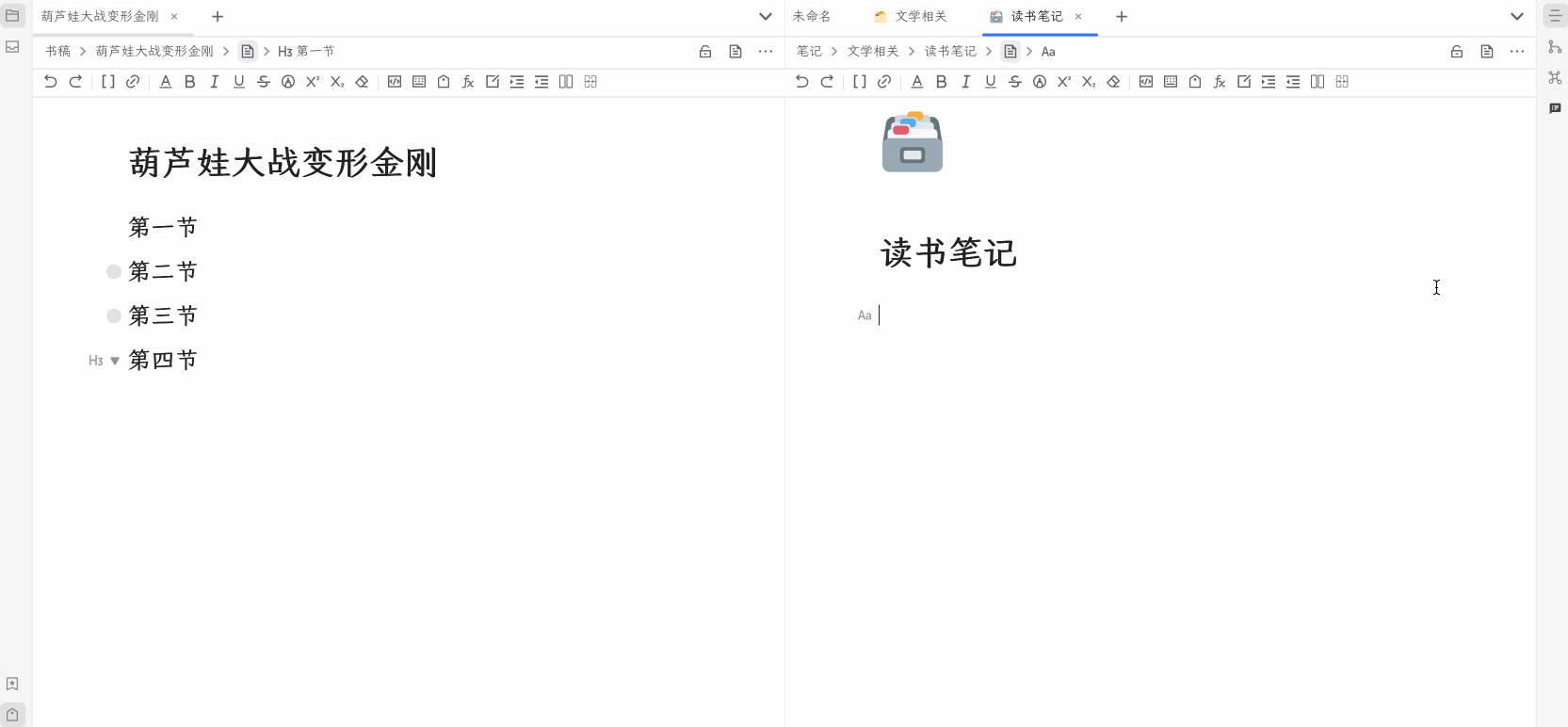Open the backlinks icon in right sidebar
Image resolution: width=1568 pixels, height=727 pixels.
(x=1555, y=108)
